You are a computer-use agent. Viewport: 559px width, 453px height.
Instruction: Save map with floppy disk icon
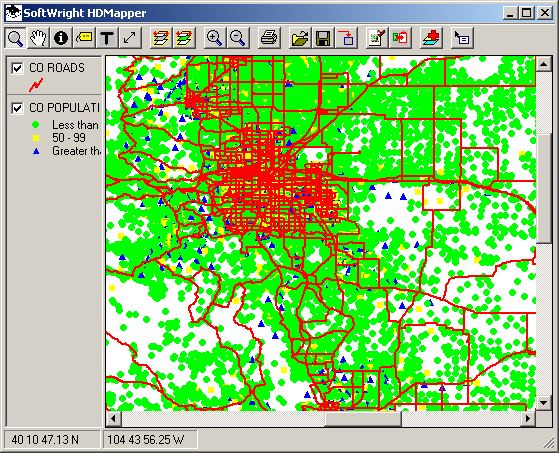(x=323, y=38)
